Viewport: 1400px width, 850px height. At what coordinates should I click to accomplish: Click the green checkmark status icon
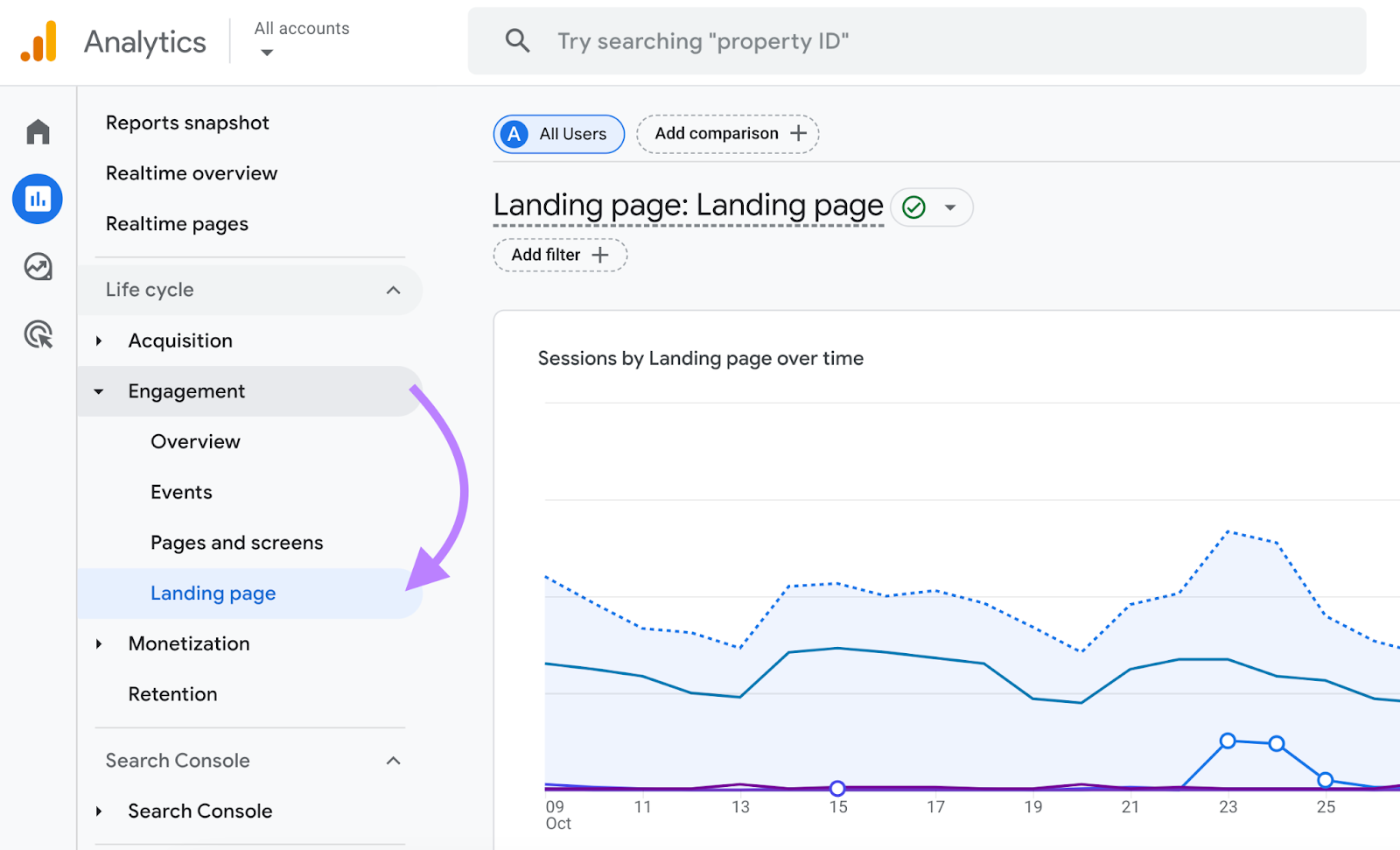[913, 207]
